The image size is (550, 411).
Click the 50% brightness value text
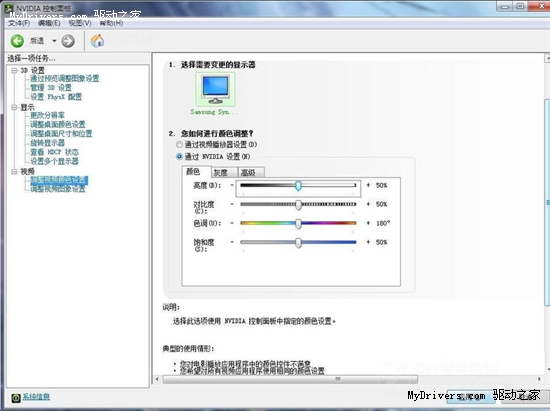point(381,185)
